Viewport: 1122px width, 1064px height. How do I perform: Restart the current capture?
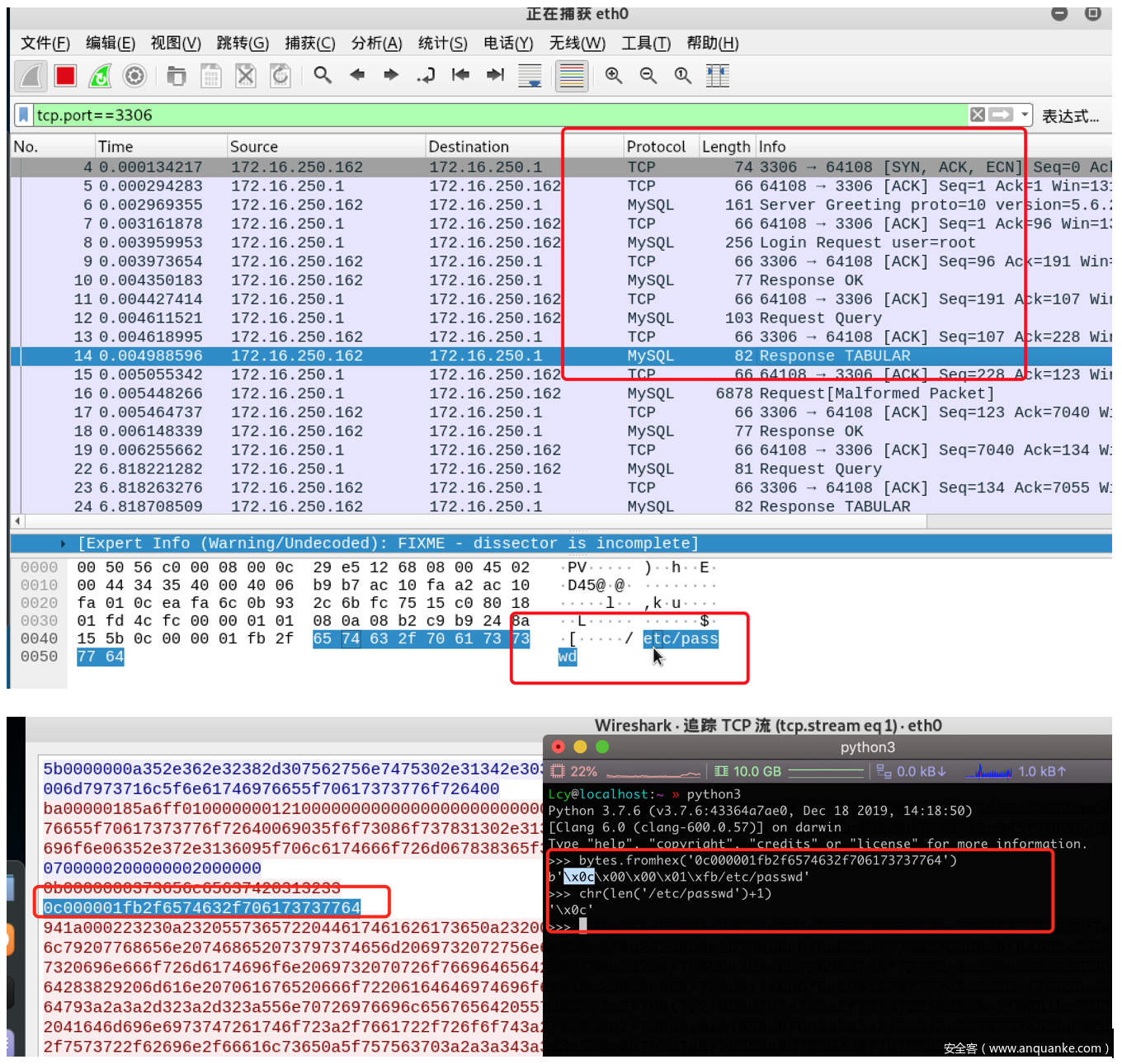tap(100, 76)
